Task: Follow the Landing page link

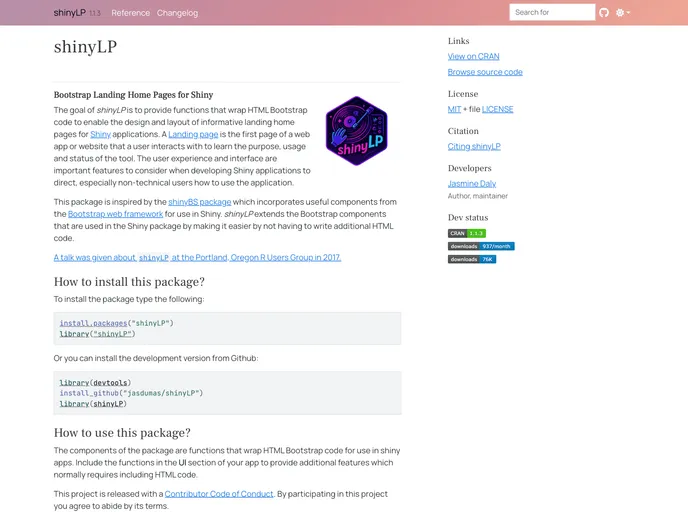Action: [x=193, y=134]
